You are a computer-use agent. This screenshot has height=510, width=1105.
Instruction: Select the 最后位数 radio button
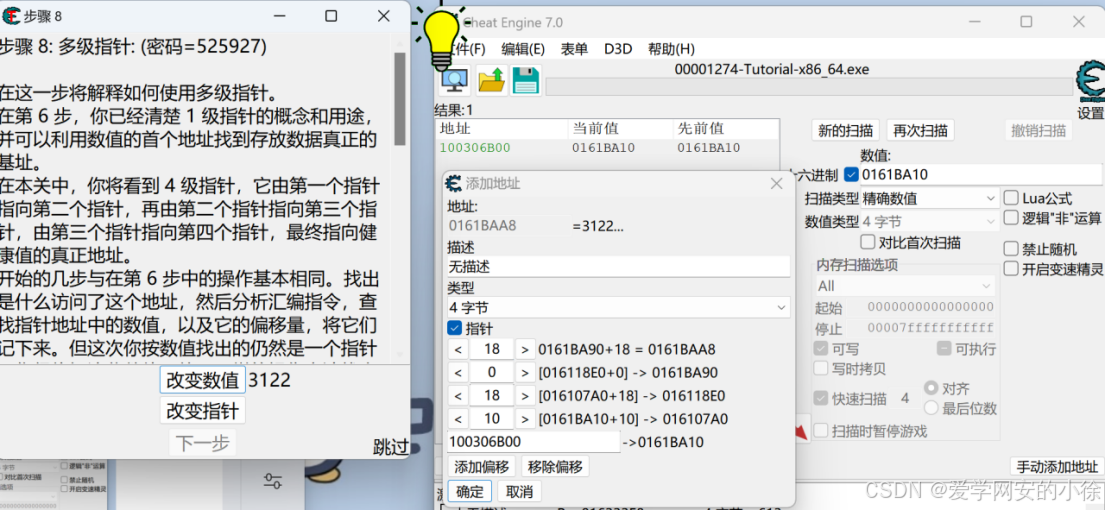point(931,408)
